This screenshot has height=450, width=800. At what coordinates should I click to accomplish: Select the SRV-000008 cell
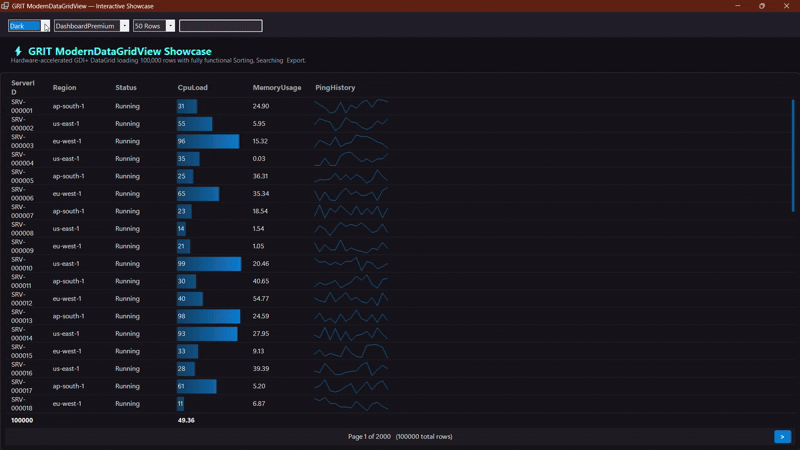(22, 229)
